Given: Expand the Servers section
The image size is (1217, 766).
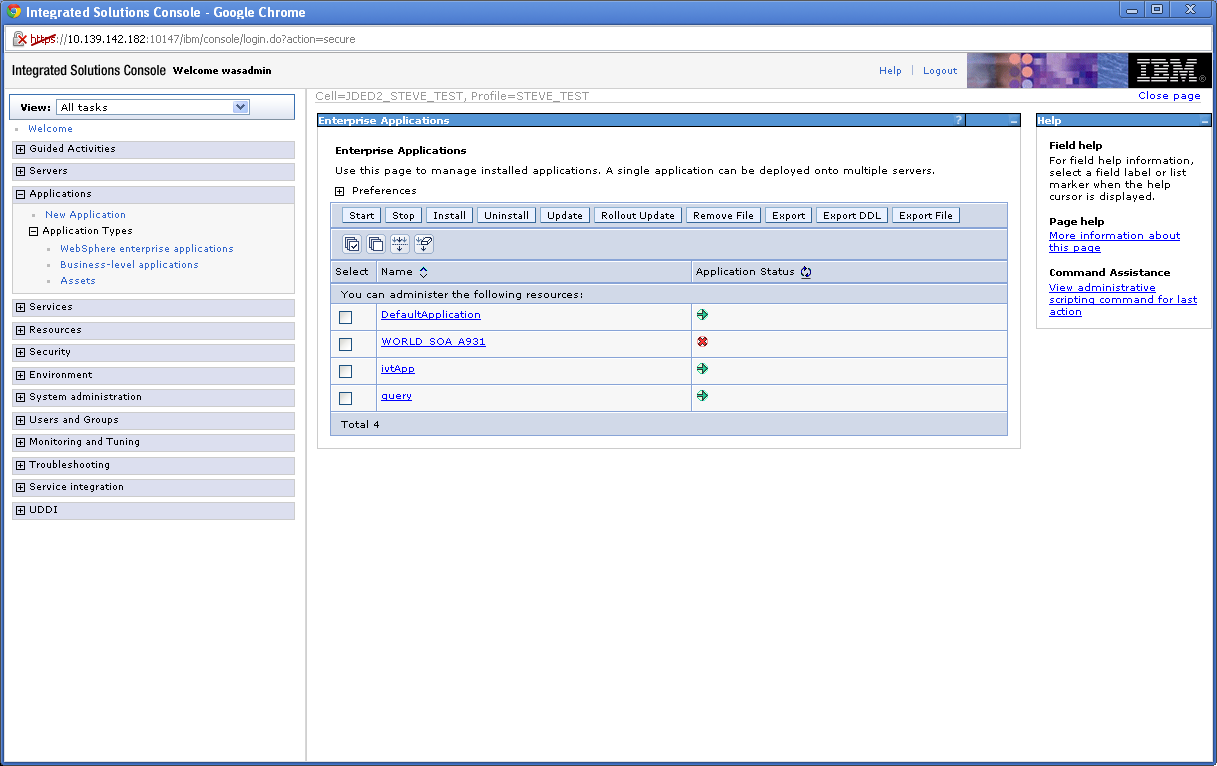Looking at the screenshot, I should [x=20, y=172].
